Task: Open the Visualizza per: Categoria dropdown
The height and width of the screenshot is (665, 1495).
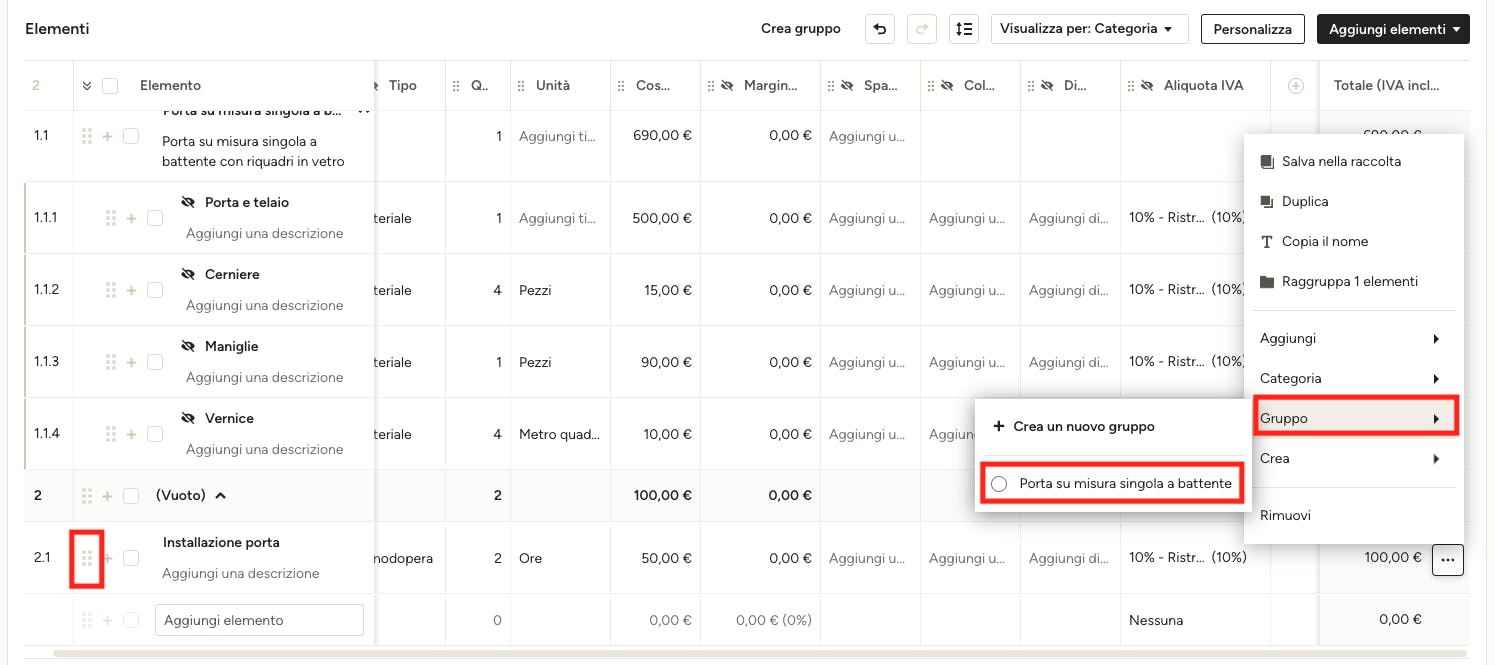Action: pyautogui.click(x=1089, y=29)
